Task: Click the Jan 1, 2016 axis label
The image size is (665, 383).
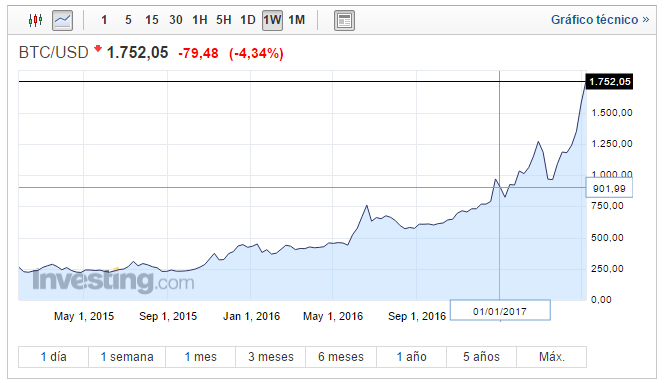Action: [x=251, y=316]
